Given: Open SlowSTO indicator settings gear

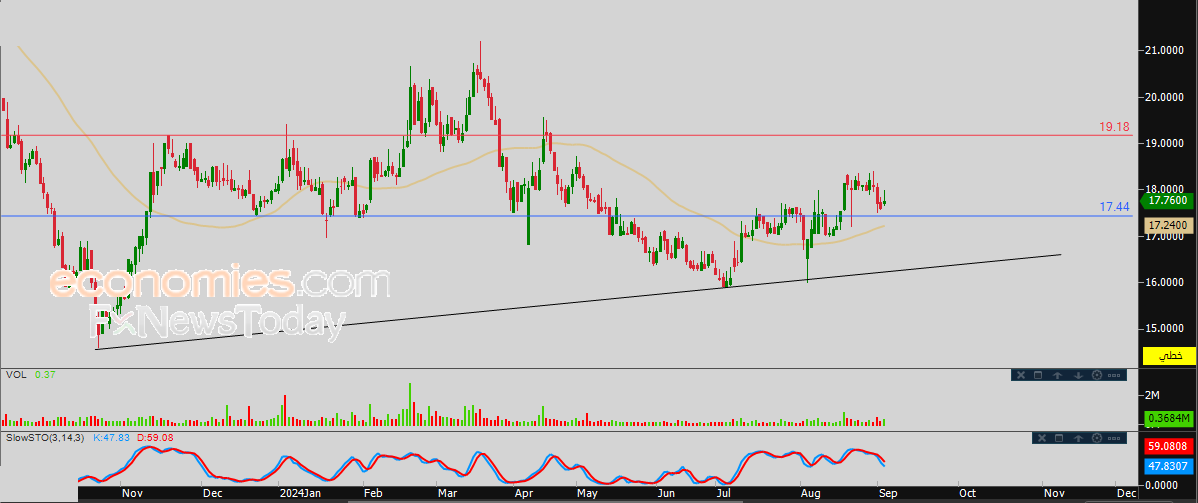Looking at the screenshot, I should click(1098, 438).
